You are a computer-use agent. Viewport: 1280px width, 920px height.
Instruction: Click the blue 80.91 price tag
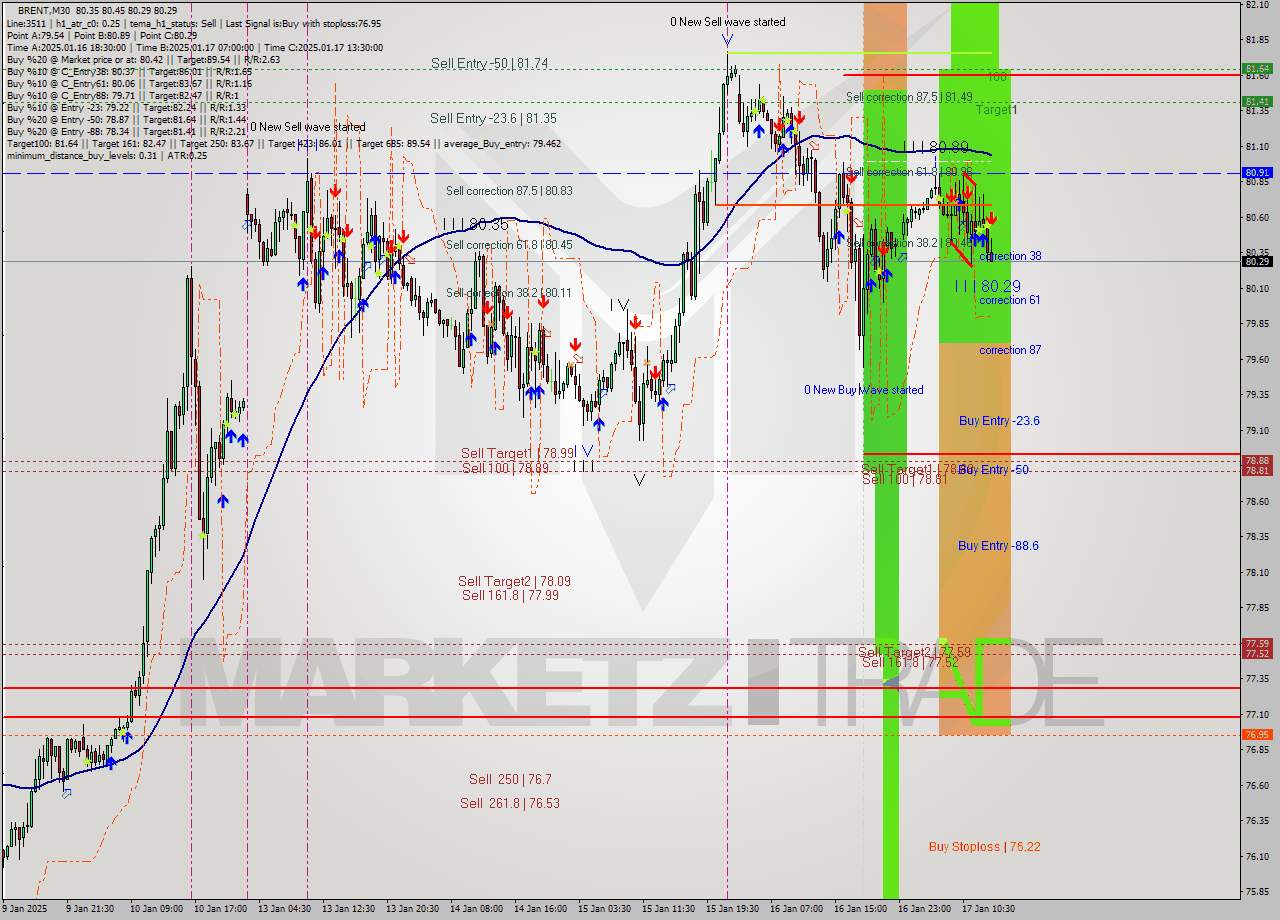1257,172
